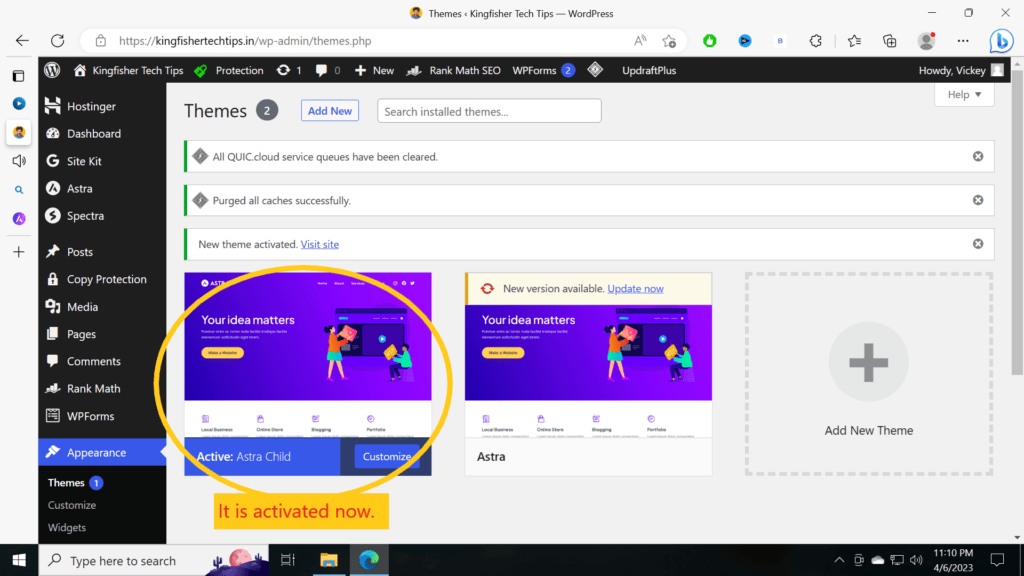The width and height of the screenshot is (1024, 576).
Task: Open the Favorites list icon in toolbar
Action: click(854, 40)
